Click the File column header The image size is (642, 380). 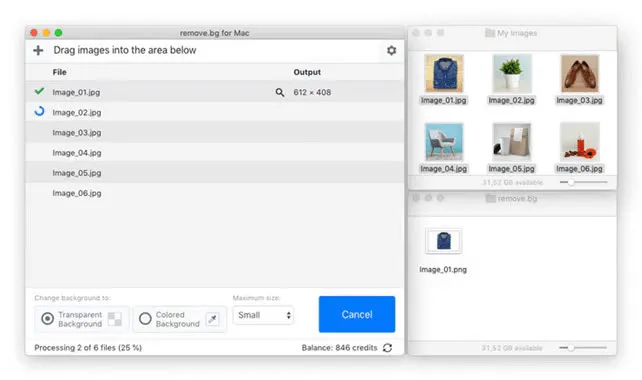(59, 72)
